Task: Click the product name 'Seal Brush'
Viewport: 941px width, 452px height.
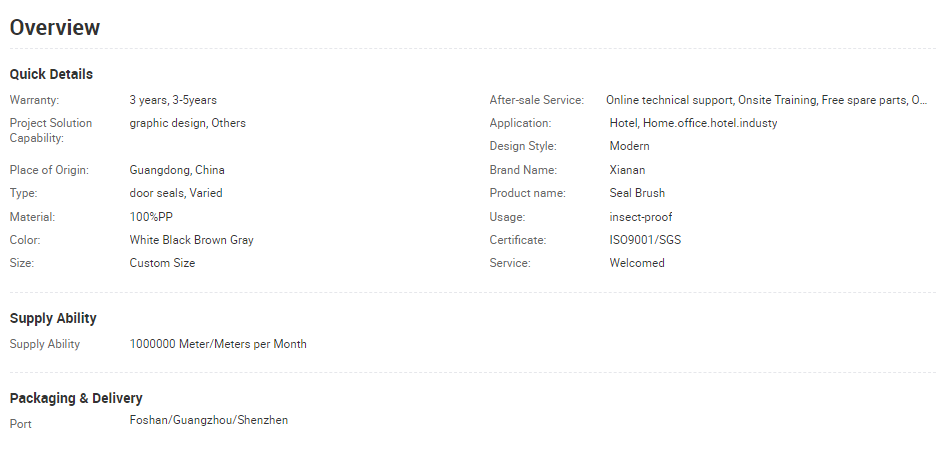Action: [x=637, y=193]
